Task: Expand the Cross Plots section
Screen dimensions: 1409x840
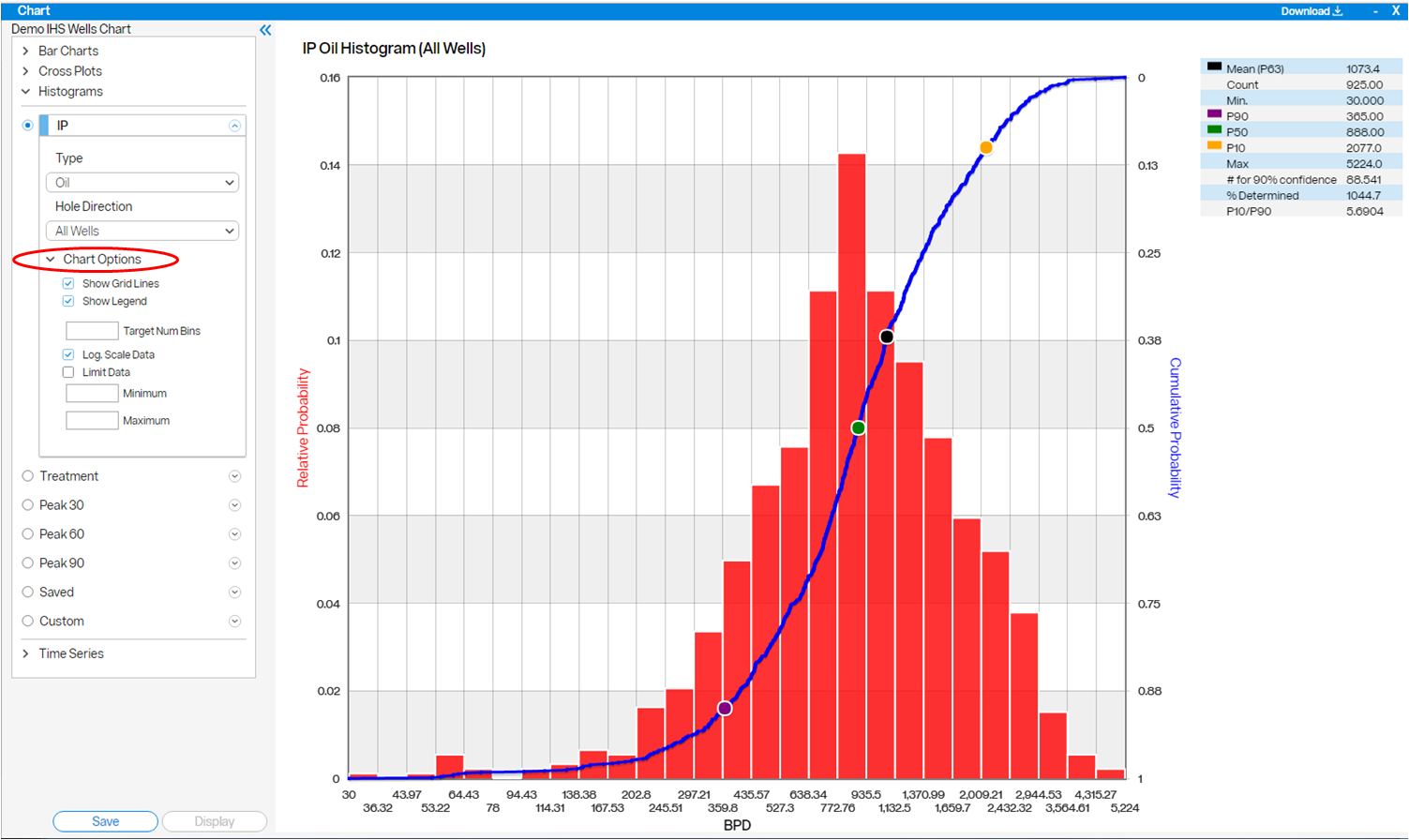Action: 25,71
